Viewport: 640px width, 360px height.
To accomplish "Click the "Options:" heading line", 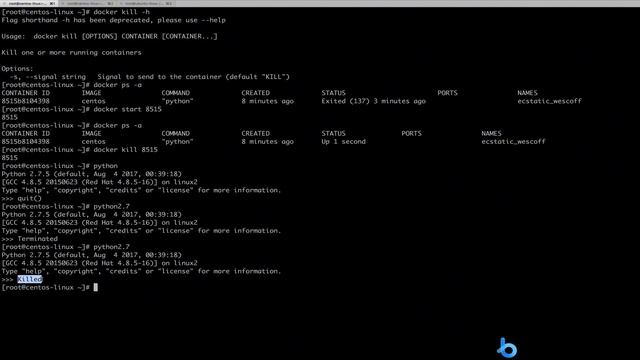I will coord(17,69).
